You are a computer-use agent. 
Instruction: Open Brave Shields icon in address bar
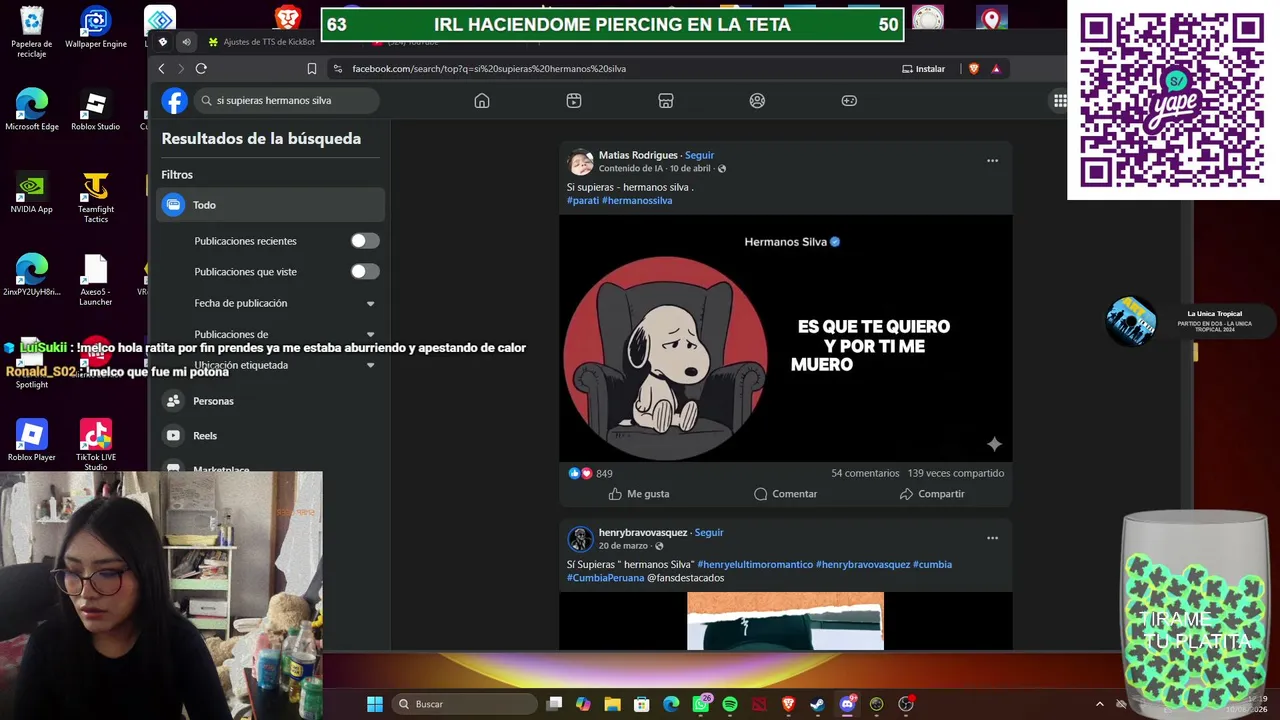pyautogui.click(x=974, y=69)
